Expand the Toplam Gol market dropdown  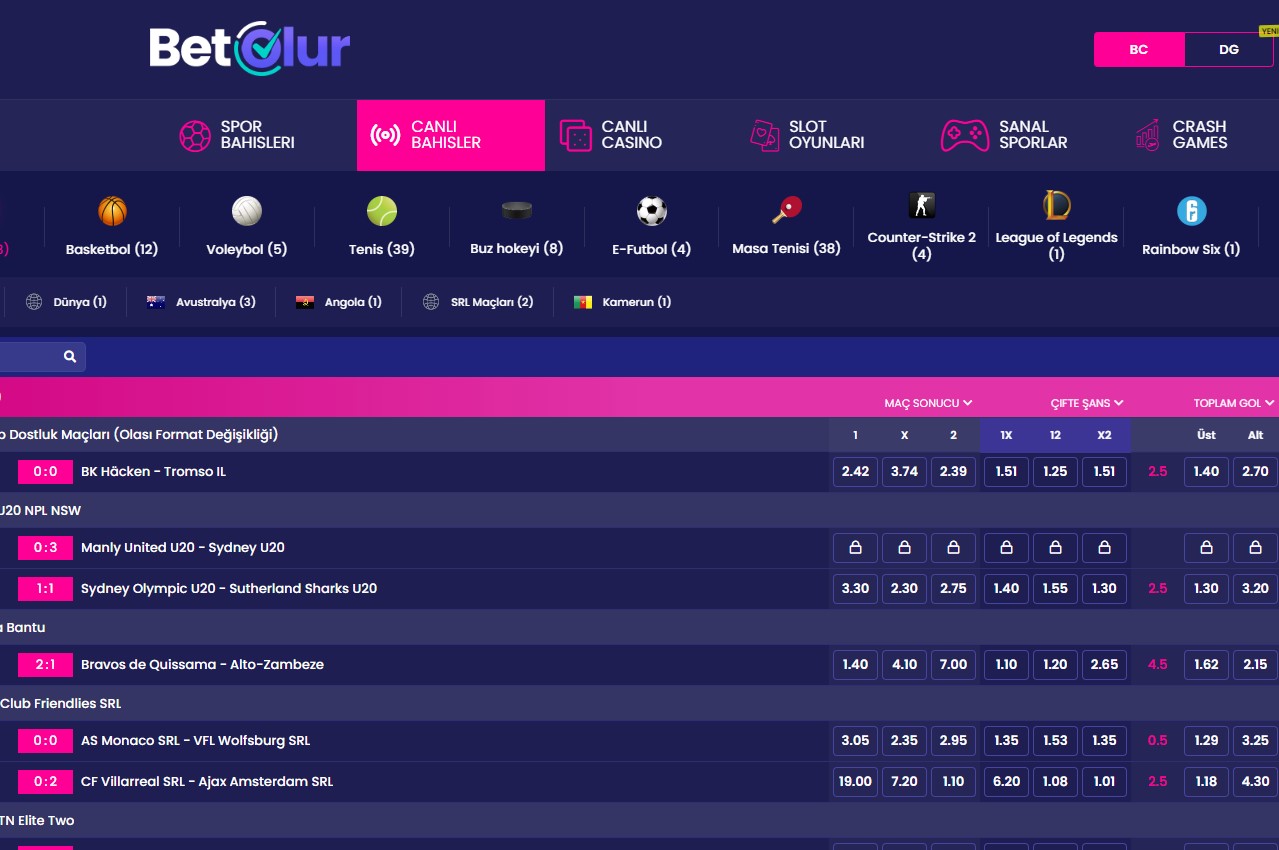point(1234,403)
